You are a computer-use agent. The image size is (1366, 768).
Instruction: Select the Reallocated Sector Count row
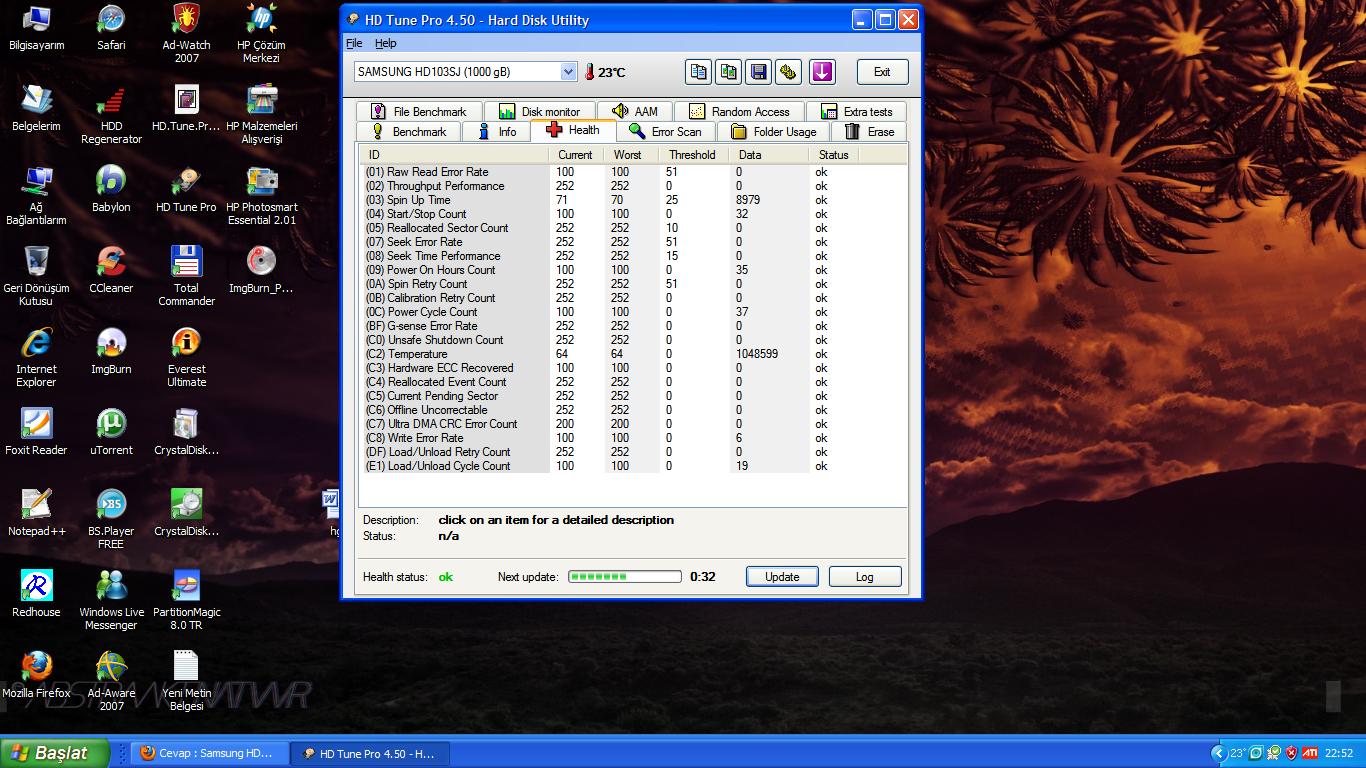[x=448, y=228]
